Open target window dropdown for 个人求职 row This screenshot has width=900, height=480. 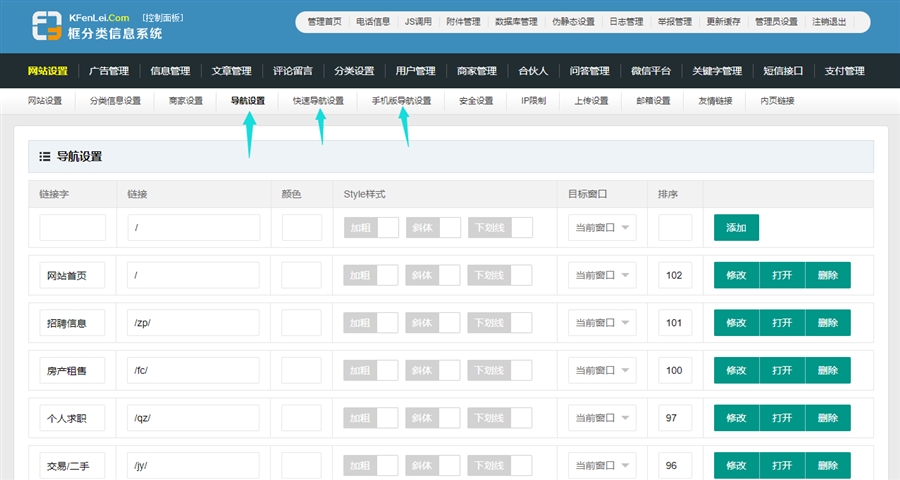pos(602,418)
